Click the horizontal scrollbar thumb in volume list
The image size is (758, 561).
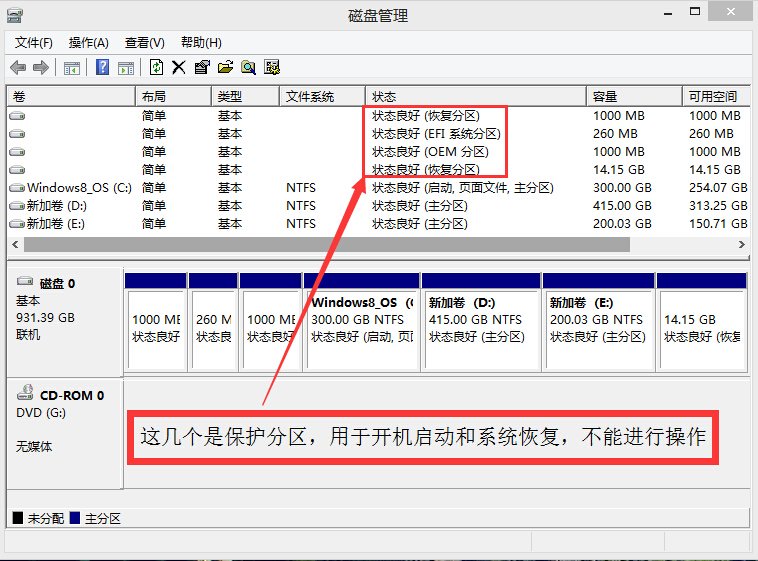click(327, 245)
